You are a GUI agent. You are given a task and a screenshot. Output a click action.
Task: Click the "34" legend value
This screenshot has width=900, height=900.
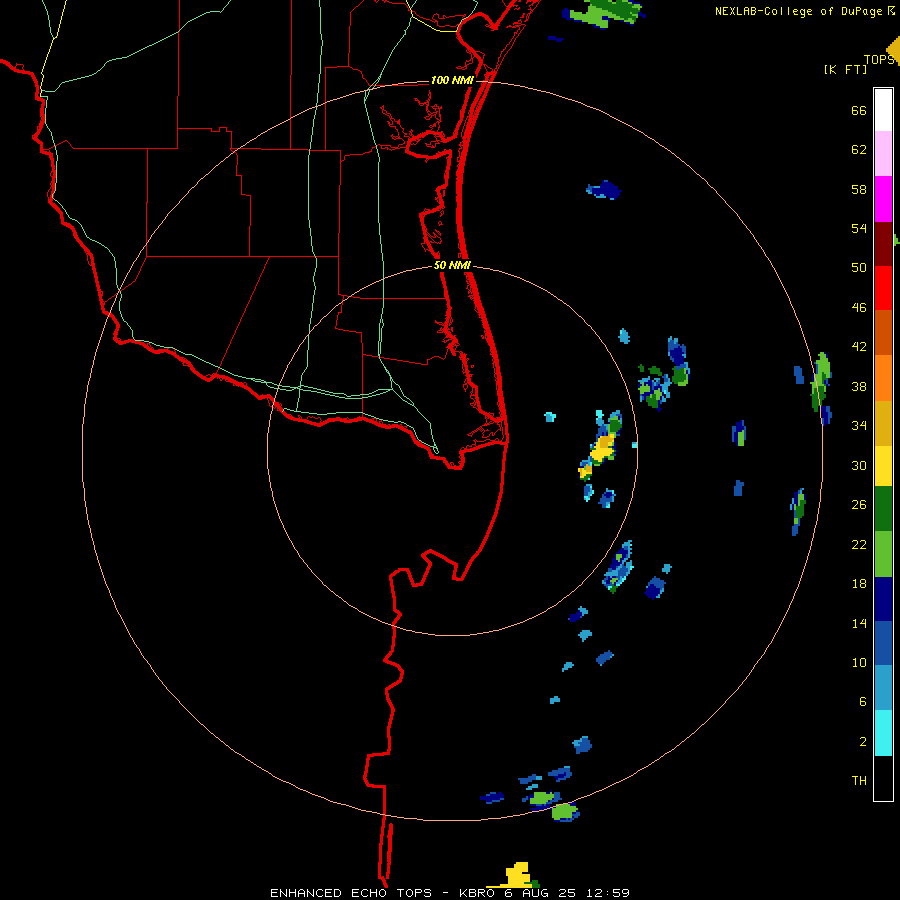[859, 426]
